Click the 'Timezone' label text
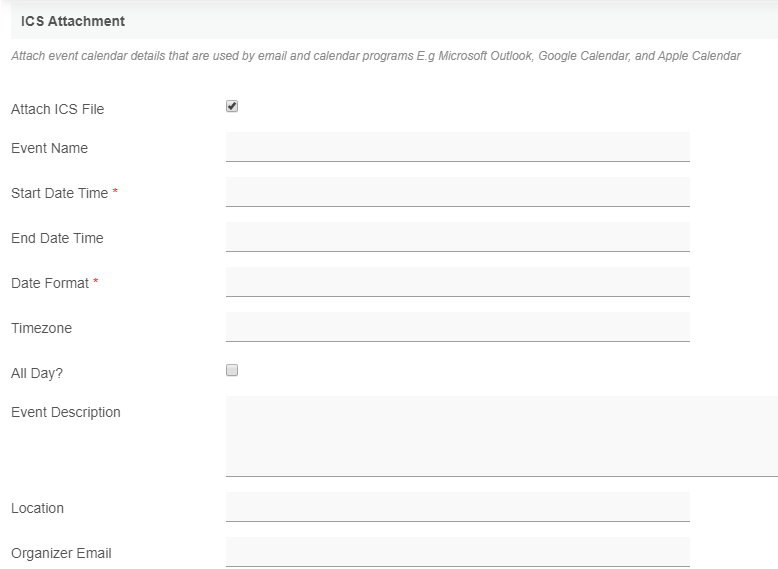778x569 pixels. 41,328
